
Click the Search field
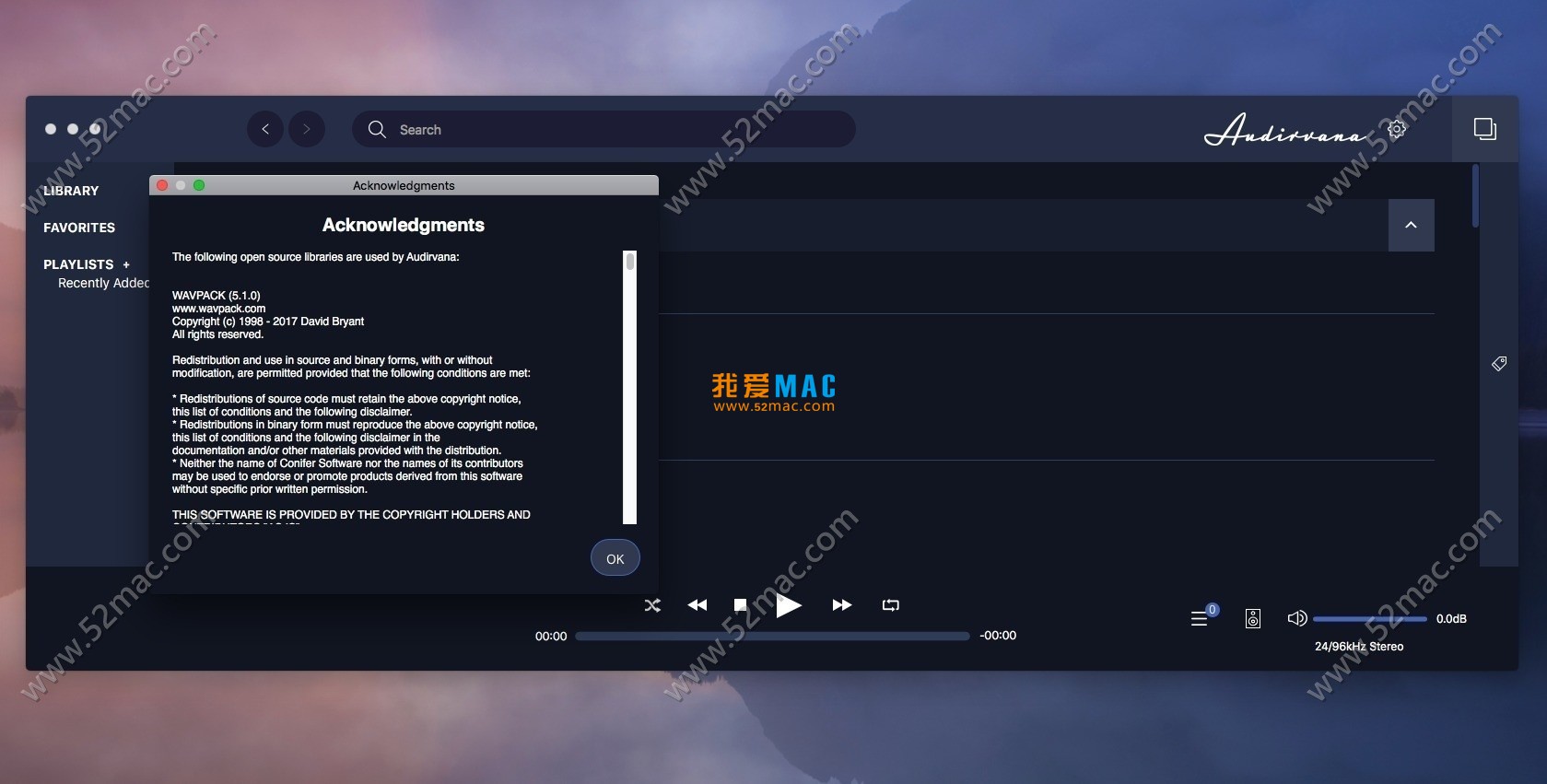coord(604,129)
